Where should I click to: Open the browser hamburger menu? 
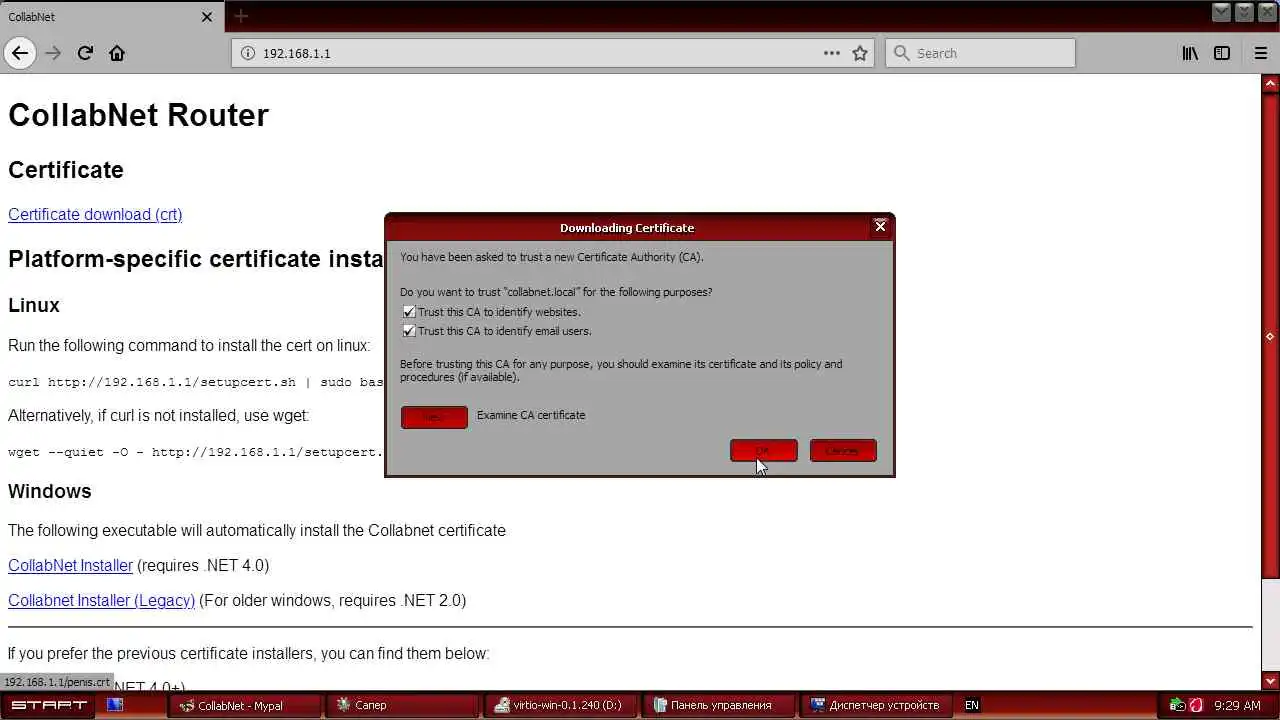(x=1261, y=53)
